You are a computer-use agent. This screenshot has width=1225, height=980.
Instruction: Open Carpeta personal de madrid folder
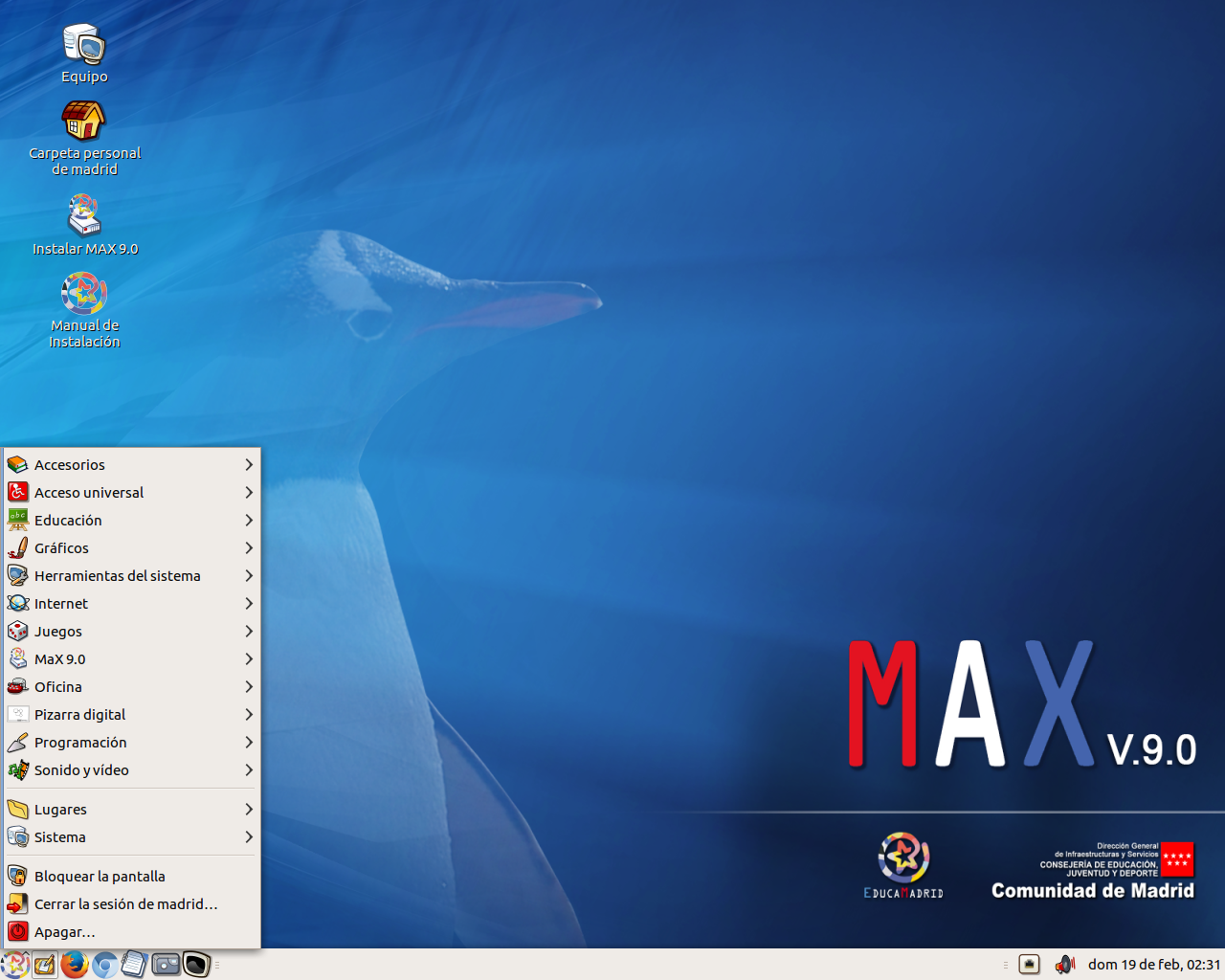(84, 139)
